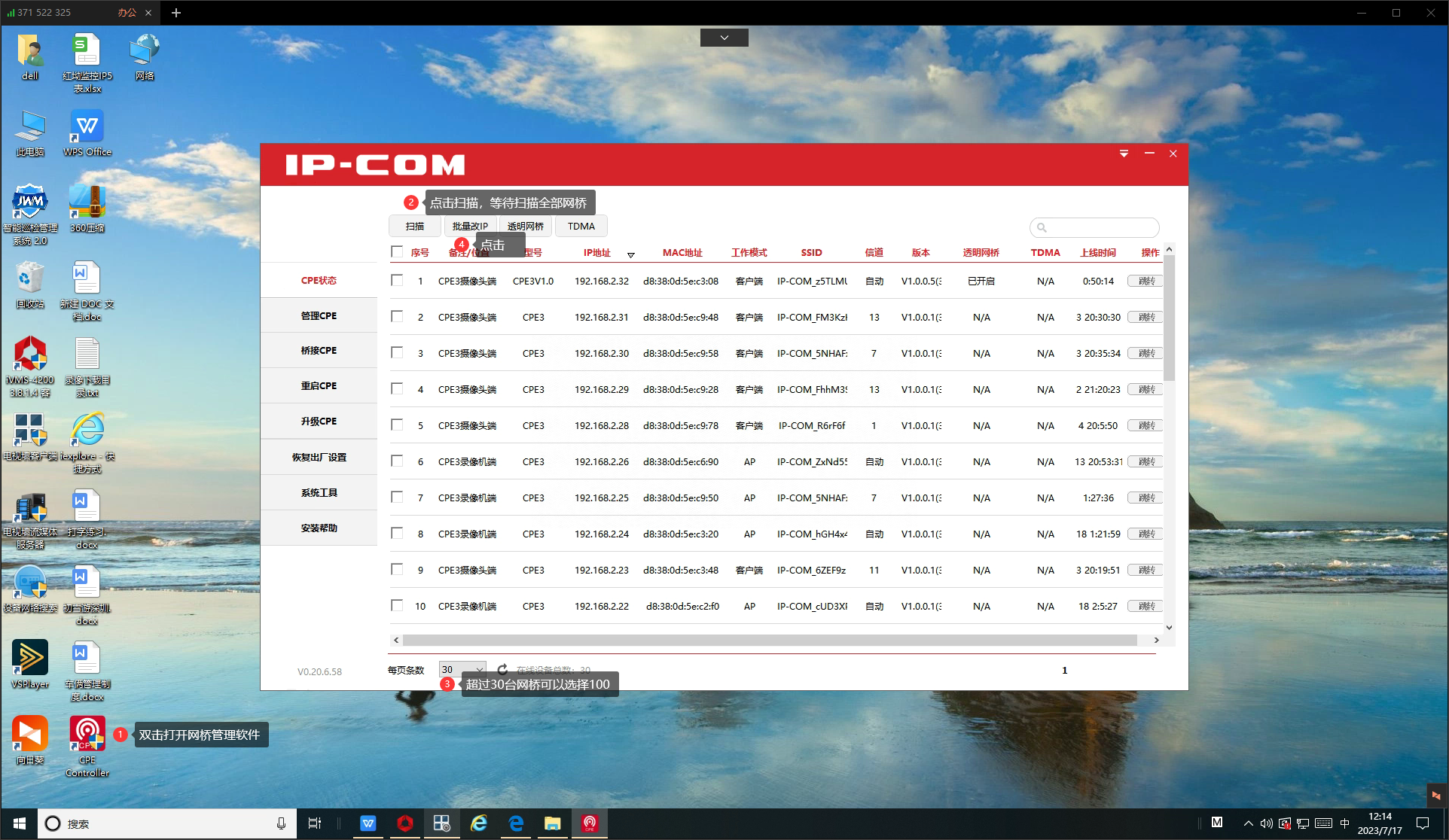
Task: Open VSPlayer desktop icon
Action: coord(30,658)
